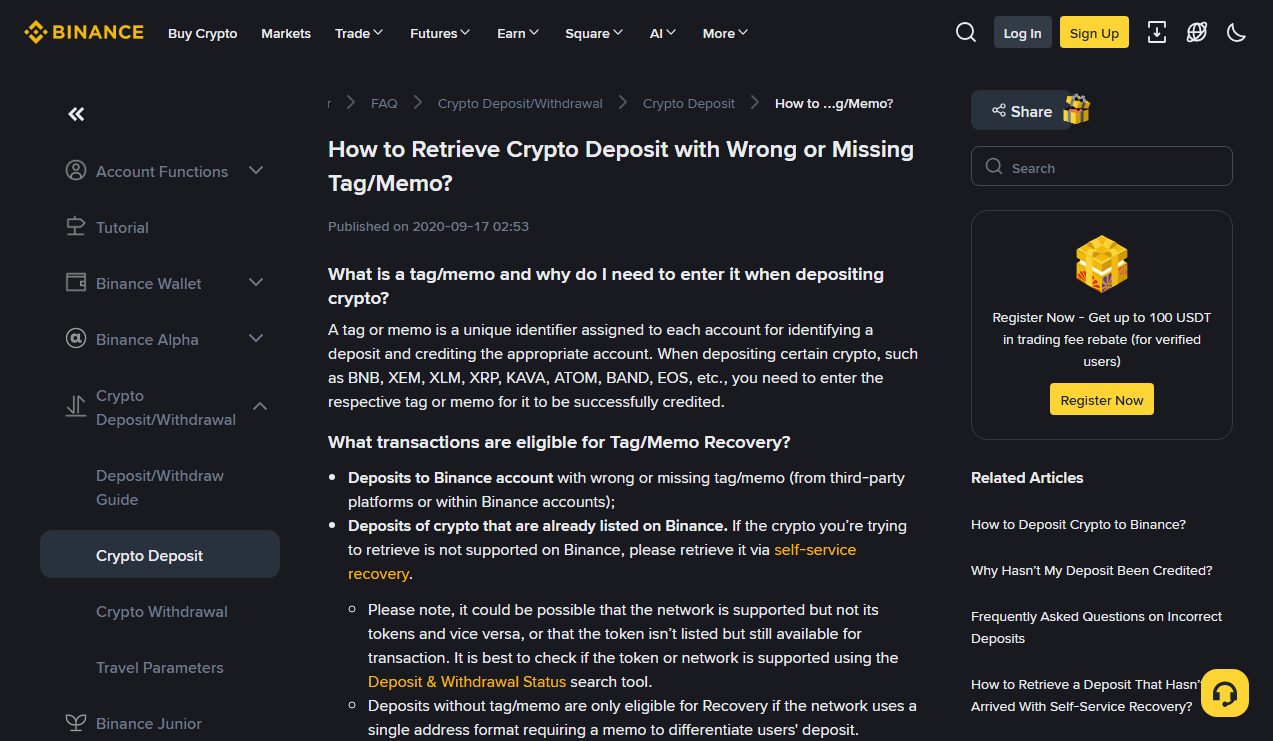Image resolution: width=1273 pixels, height=741 pixels.
Task: Open Travel Parameters in the sidebar
Action: click(160, 667)
